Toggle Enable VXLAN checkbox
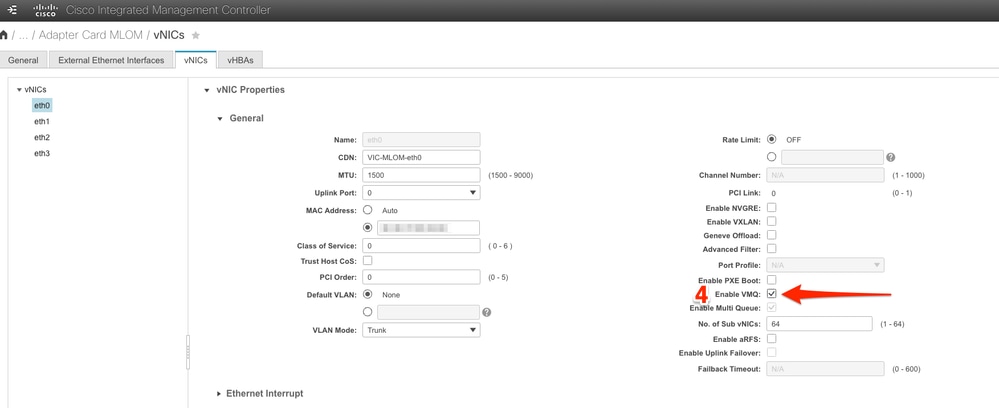The height and width of the screenshot is (408, 999). [x=772, y=221]
